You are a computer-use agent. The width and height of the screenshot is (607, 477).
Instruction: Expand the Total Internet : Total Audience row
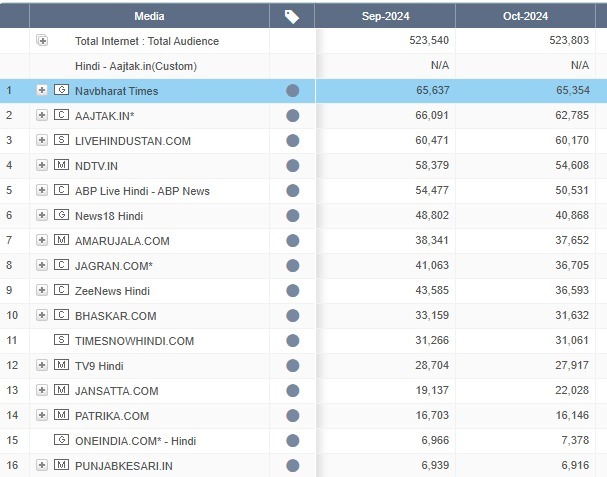(x=42, y=40)
